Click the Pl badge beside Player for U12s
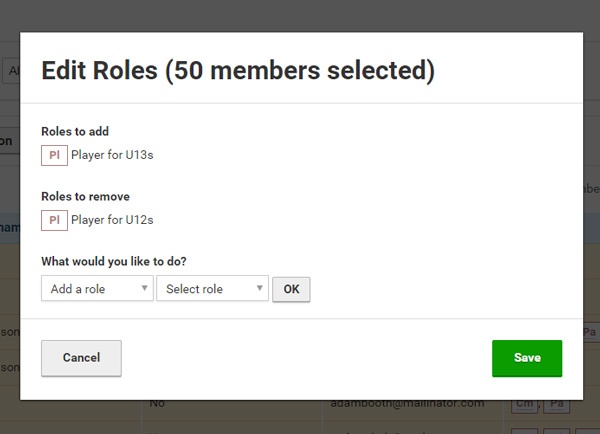Screen dimensions: 600x434 [54, 220]
